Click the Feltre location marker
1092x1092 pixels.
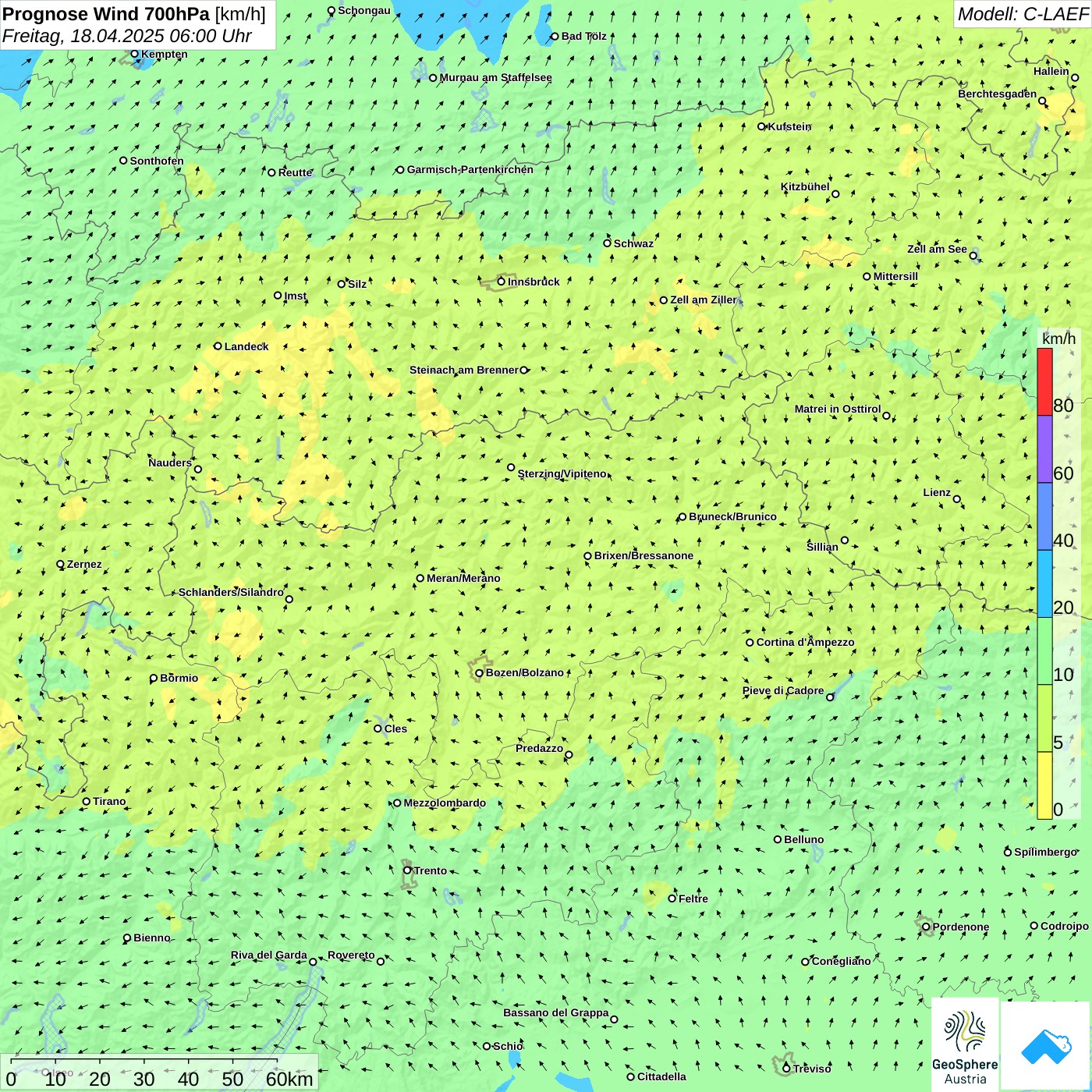pyautogui.click(x=672, y=899)
